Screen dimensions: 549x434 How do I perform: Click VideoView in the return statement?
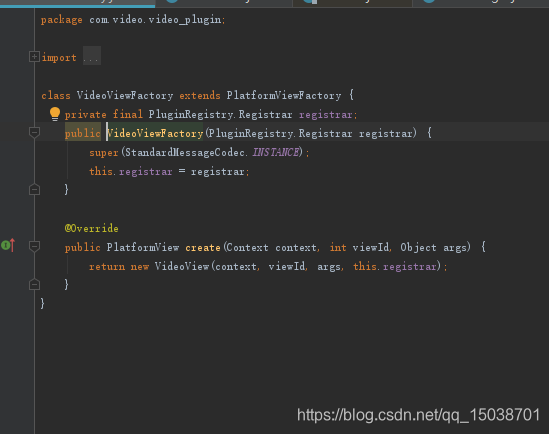182,266
